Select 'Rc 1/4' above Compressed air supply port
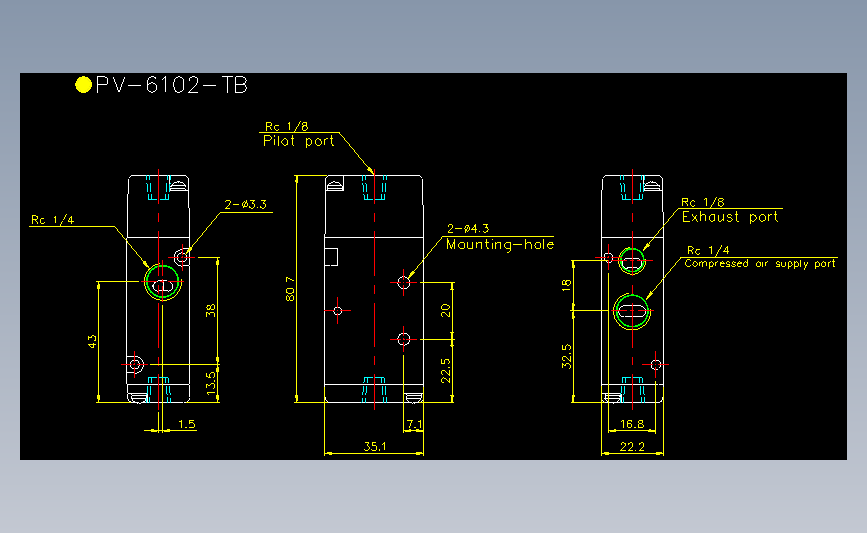 [708, 250]
